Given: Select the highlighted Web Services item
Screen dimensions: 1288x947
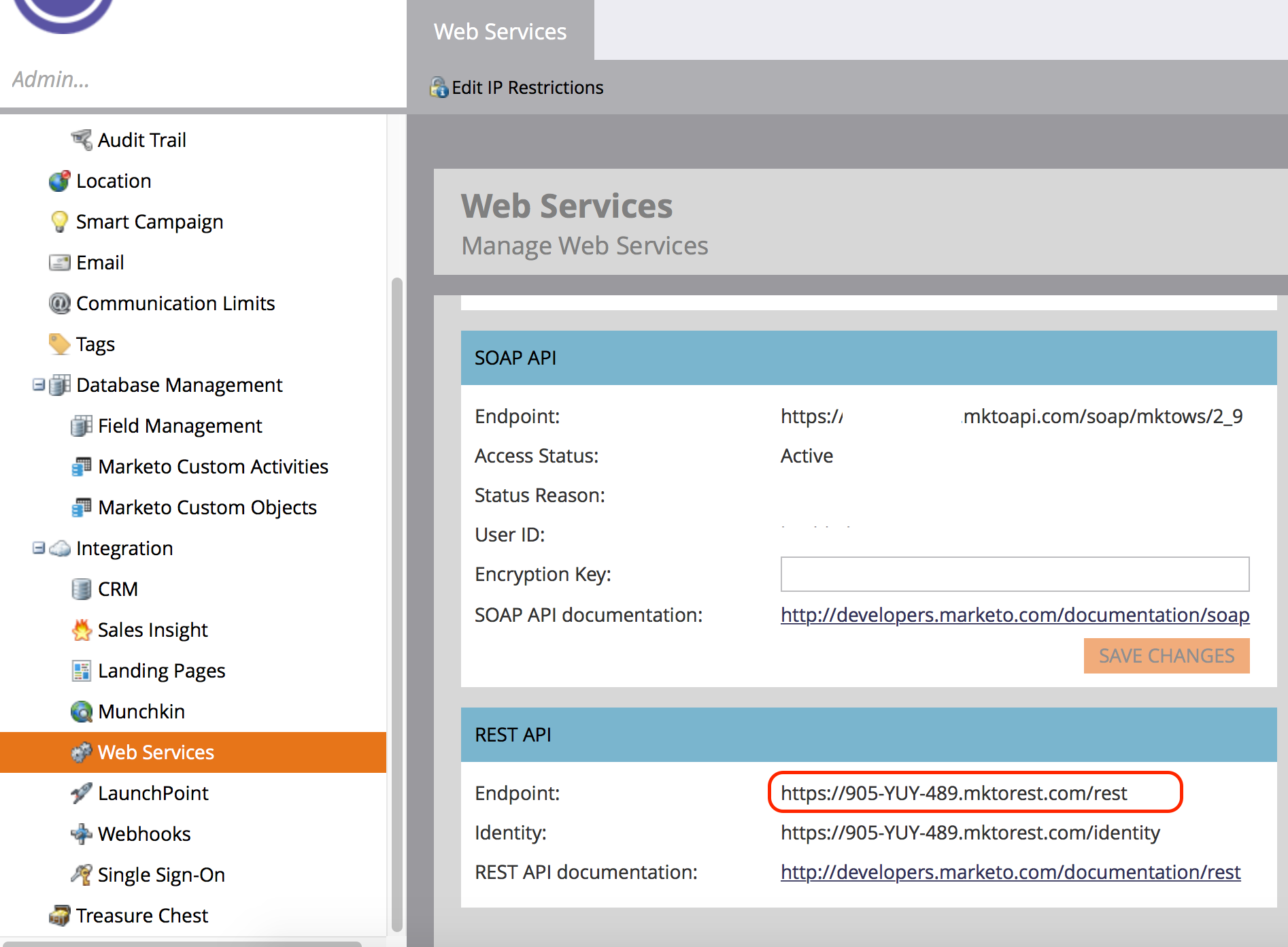Looking at the screenshot, I should tap(193, 752).
